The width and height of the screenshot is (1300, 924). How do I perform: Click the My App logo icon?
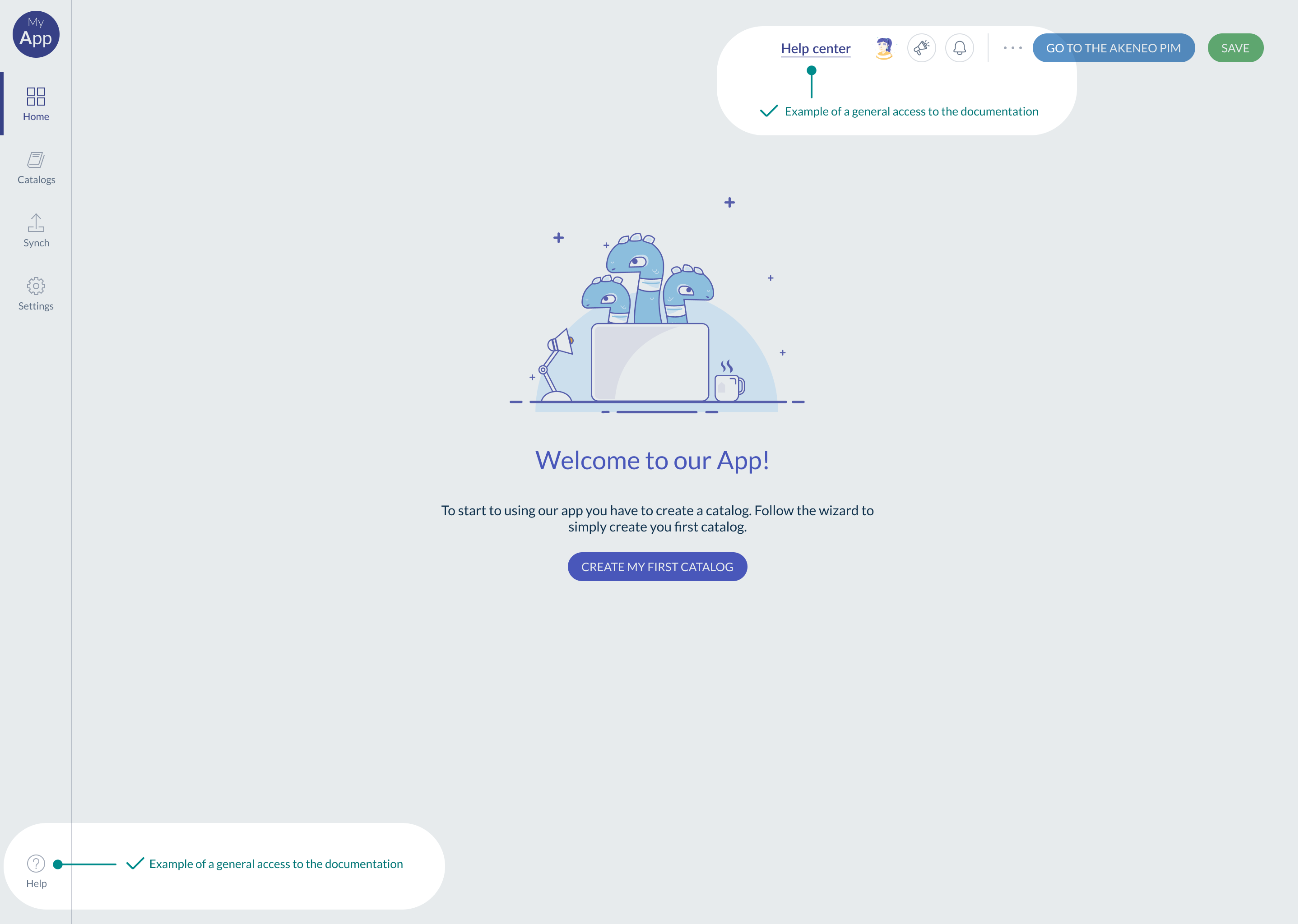coord(35,34)
